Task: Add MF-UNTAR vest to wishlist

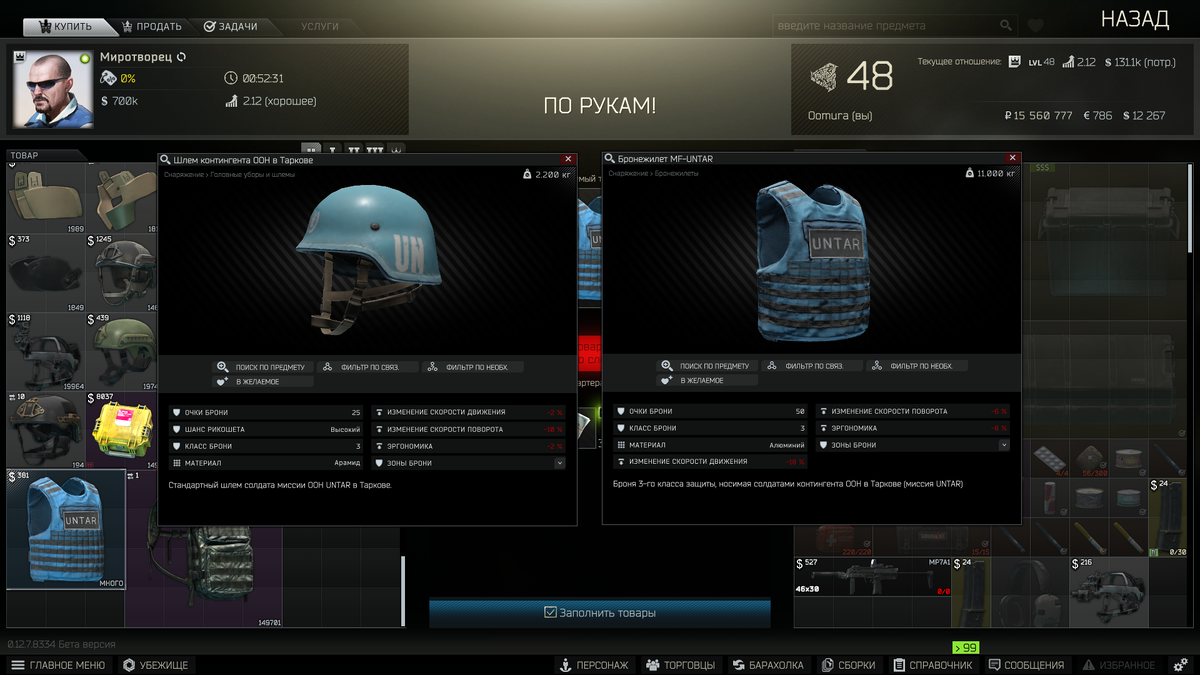Action: pos(708,380)
